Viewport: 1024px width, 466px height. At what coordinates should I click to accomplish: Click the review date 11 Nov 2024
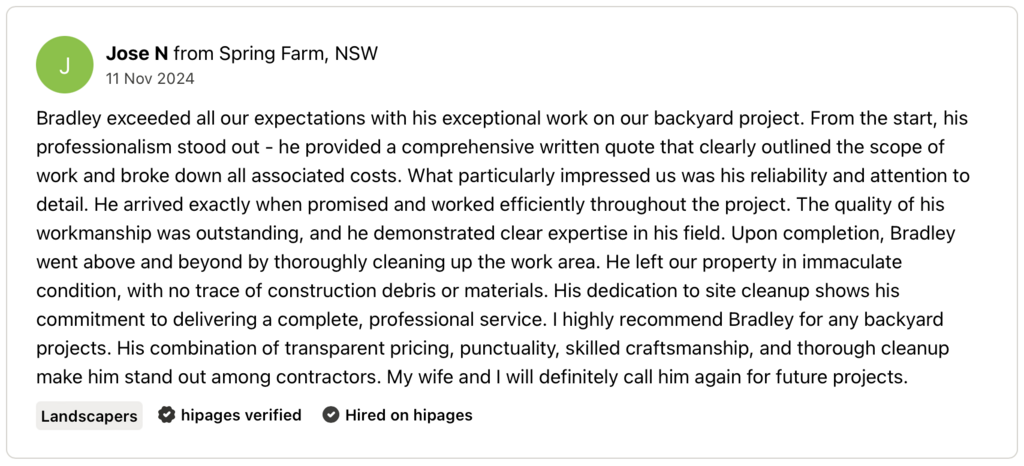tap(150, 78)
